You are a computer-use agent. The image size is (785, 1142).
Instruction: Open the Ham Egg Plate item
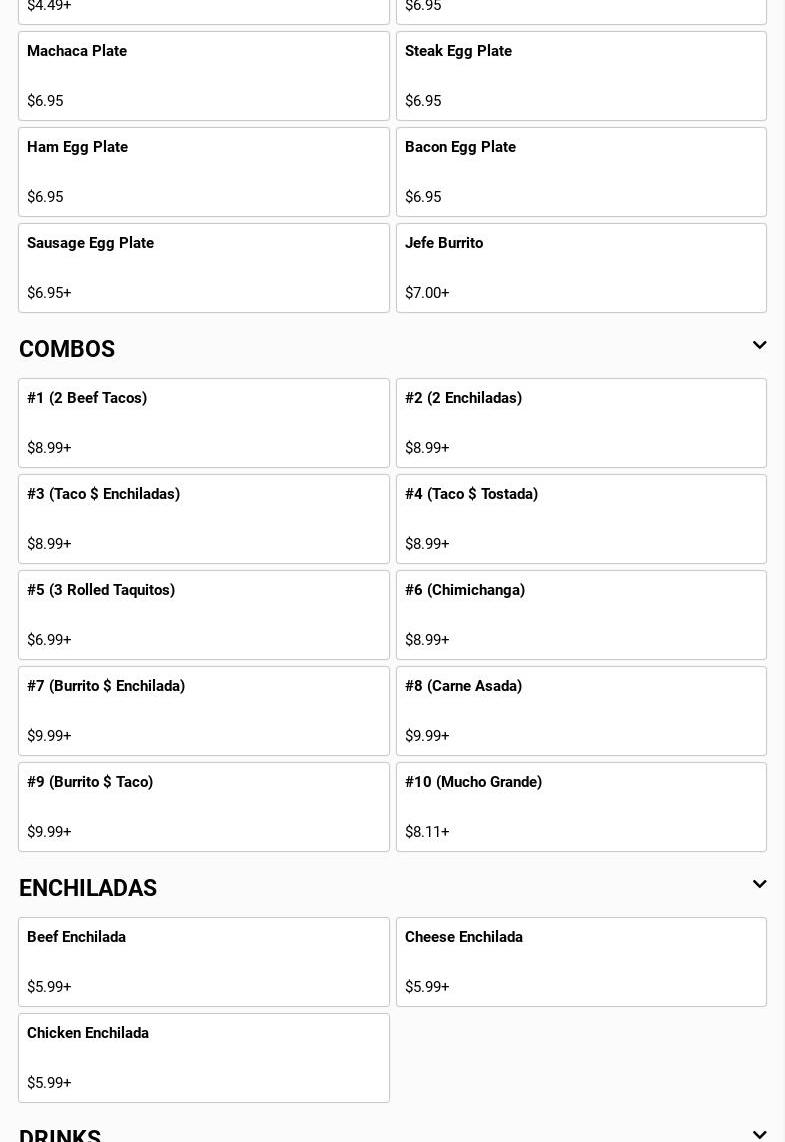click(203, 172)
